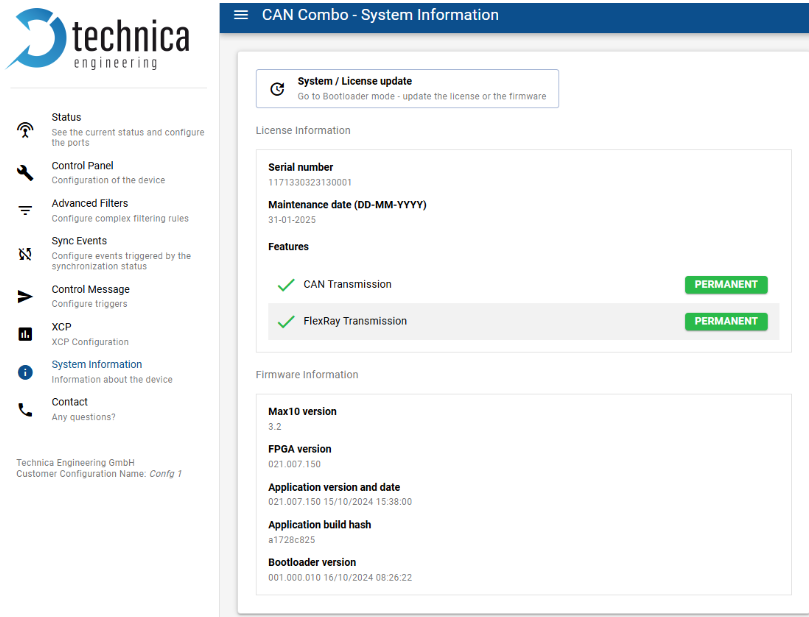Open Advanced Filters menu entry

click(x=90, y=204)
